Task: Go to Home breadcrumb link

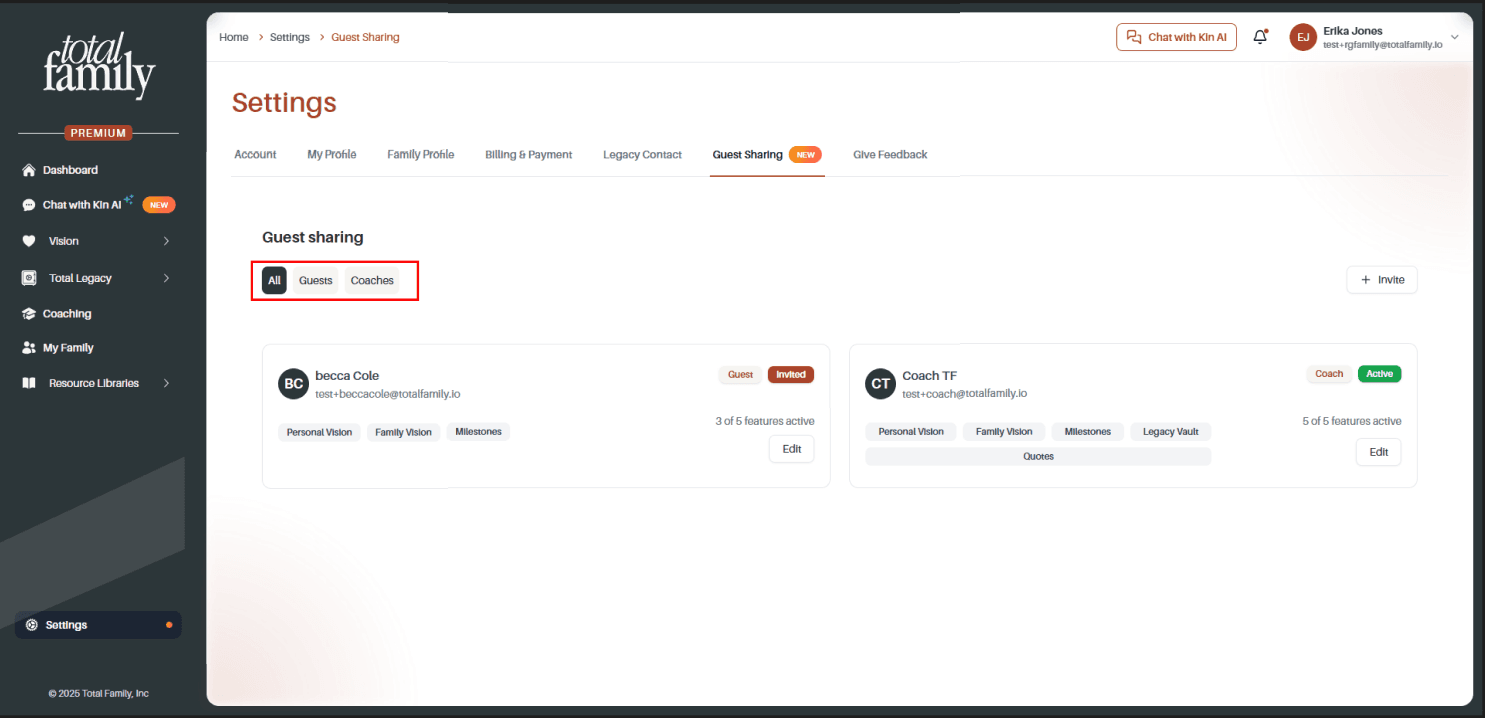Action: [x=234, y=37]
